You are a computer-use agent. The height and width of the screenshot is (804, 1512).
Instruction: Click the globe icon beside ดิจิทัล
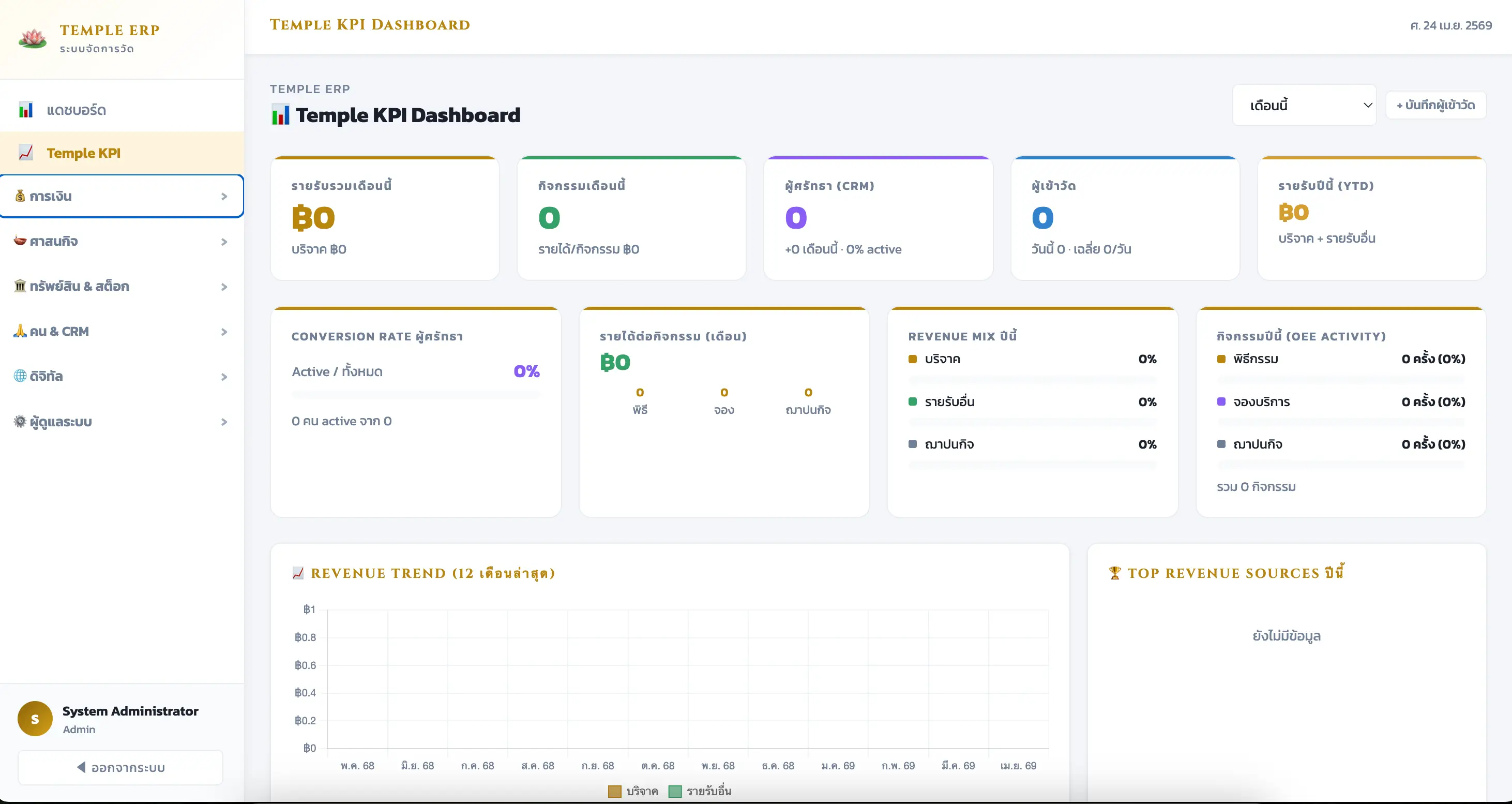(x=20, y=376)
